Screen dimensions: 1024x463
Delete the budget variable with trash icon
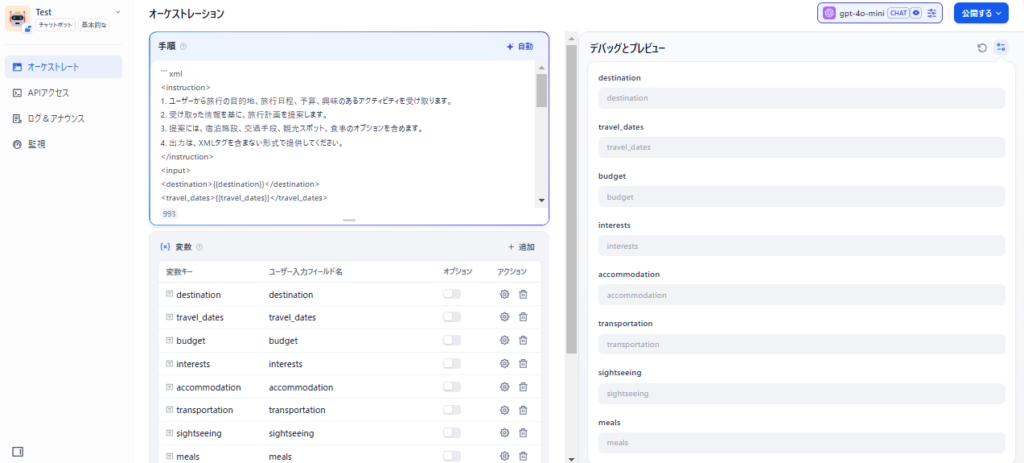point(523,340)
